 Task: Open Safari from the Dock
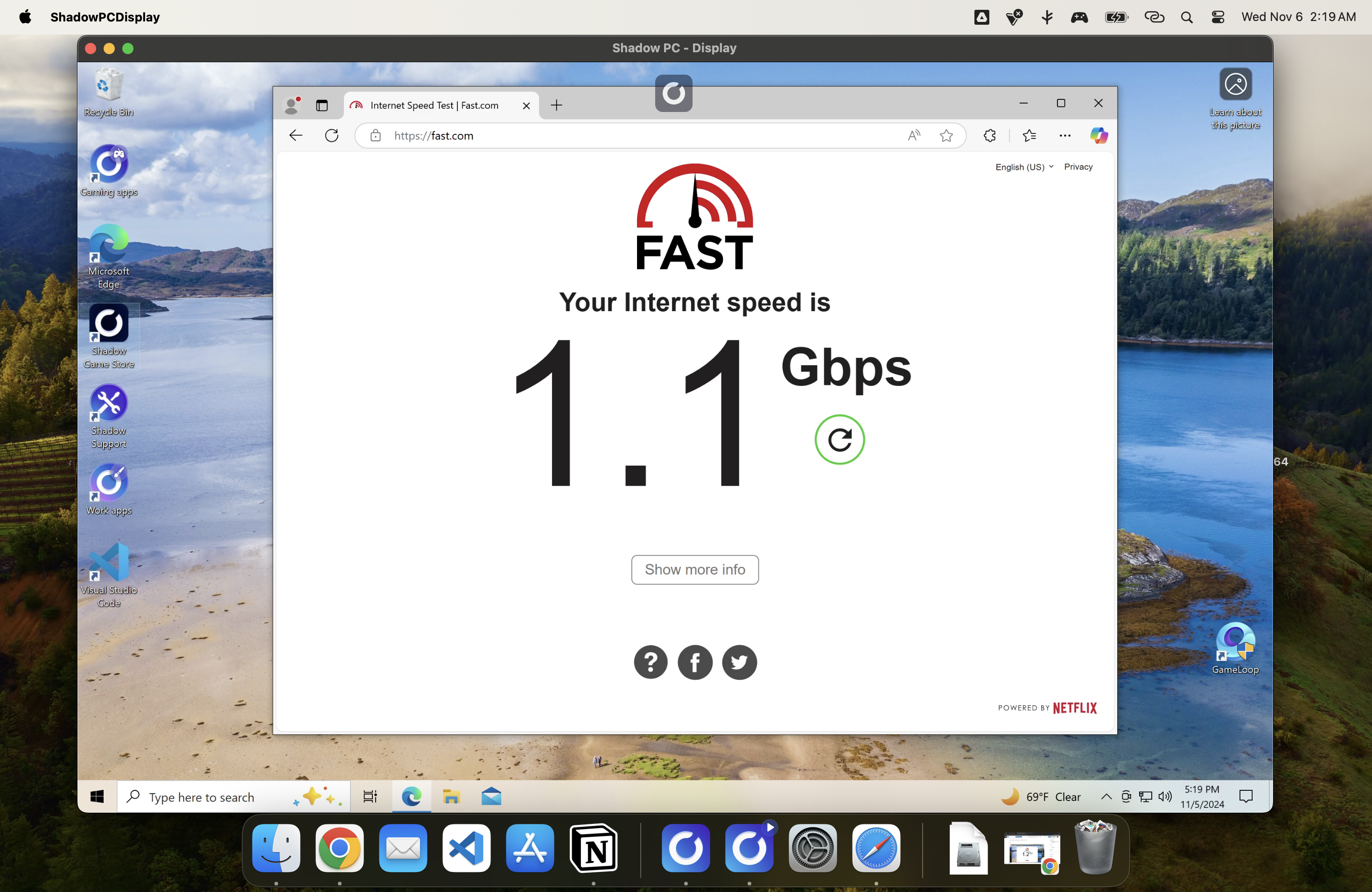pyautogui.click(x=876, y=848)
